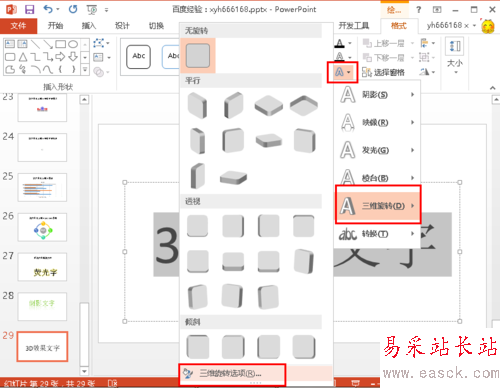This screenshot has width=500, height=388.
Task: Click the Edit Shape icon
Action: (98, 43)
